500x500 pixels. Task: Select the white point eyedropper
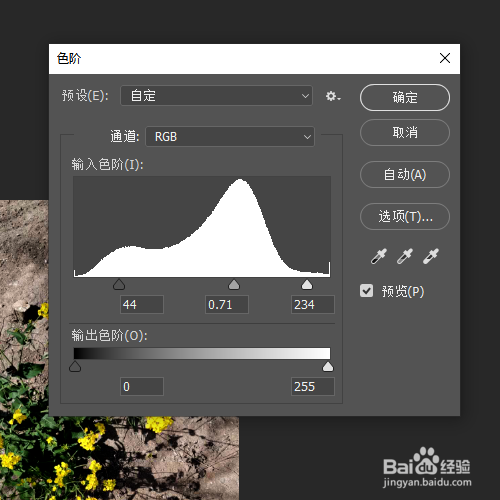point(431,256)
